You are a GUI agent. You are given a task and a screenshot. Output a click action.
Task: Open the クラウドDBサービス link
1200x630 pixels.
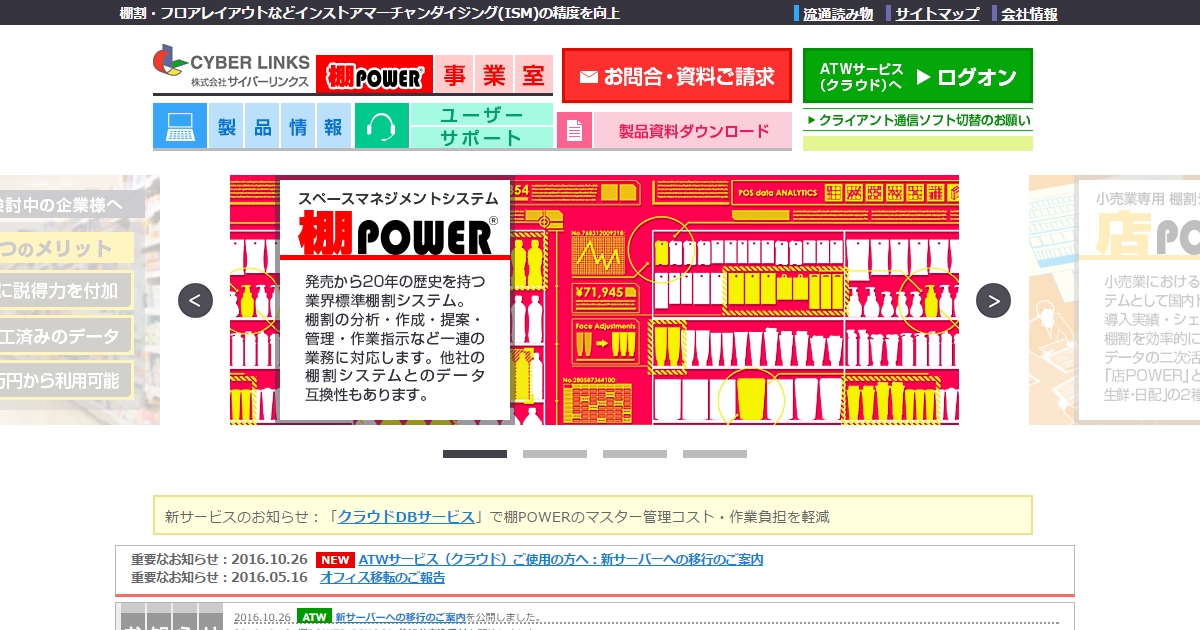pos(406,517)
